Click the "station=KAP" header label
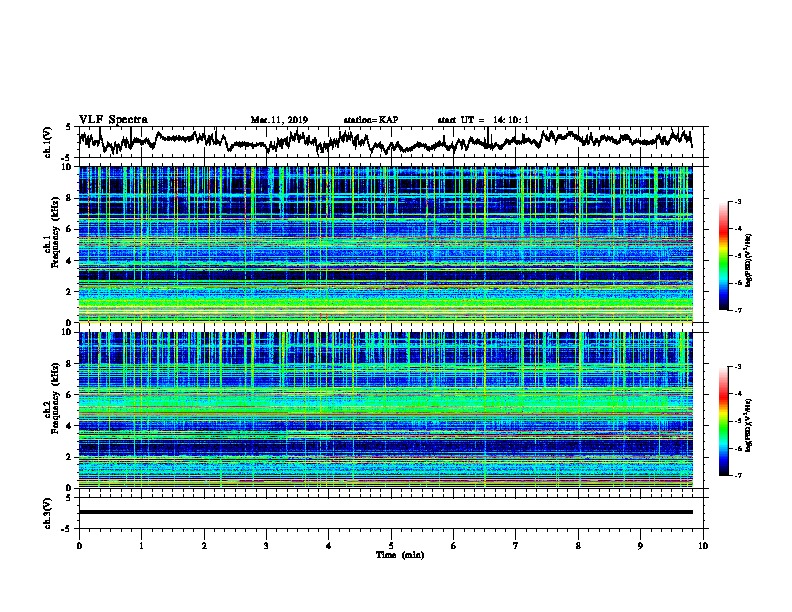Screen dimensions: 792x612 (371, 120)
